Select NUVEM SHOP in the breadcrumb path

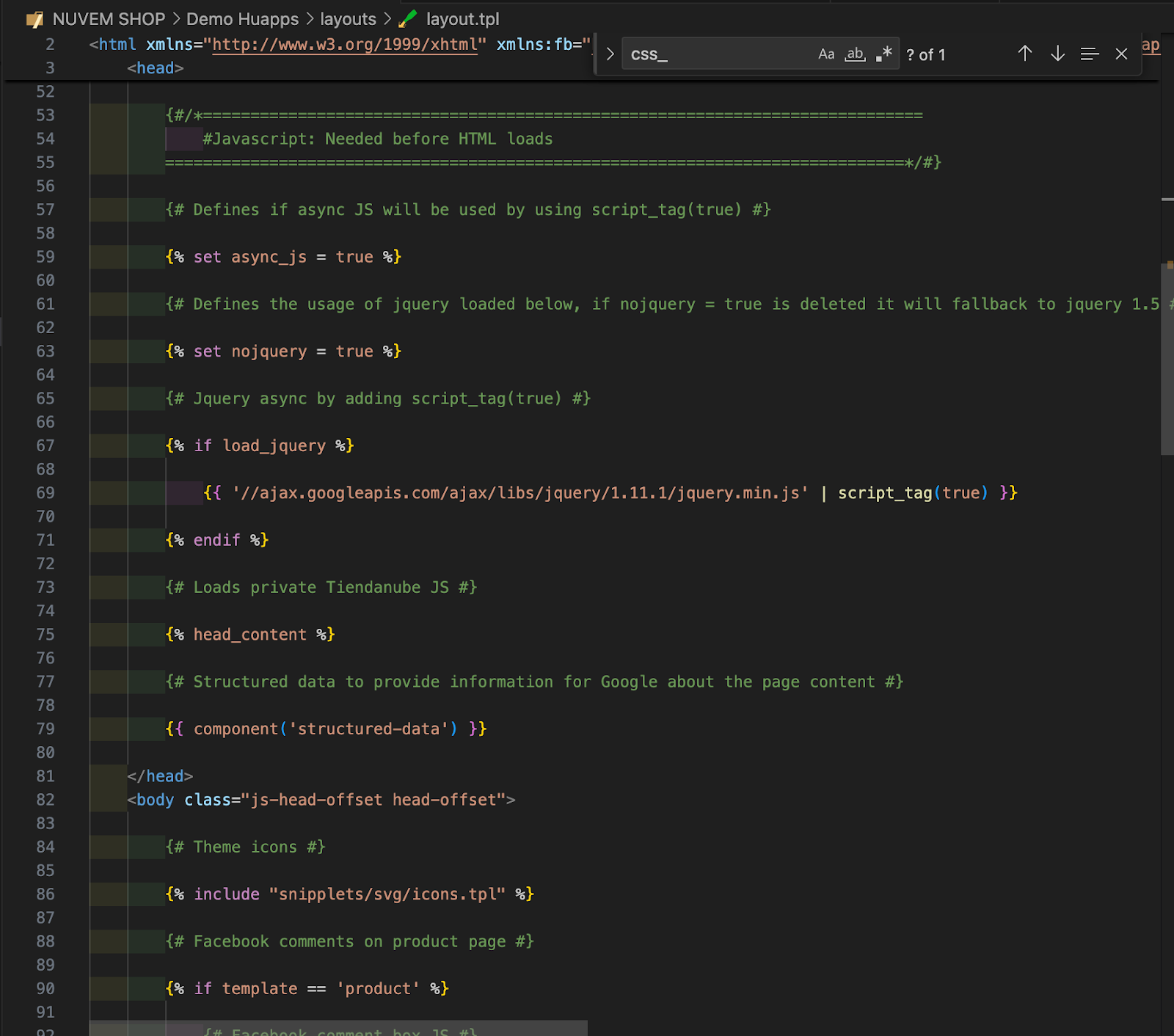click(x=109, y=19)
